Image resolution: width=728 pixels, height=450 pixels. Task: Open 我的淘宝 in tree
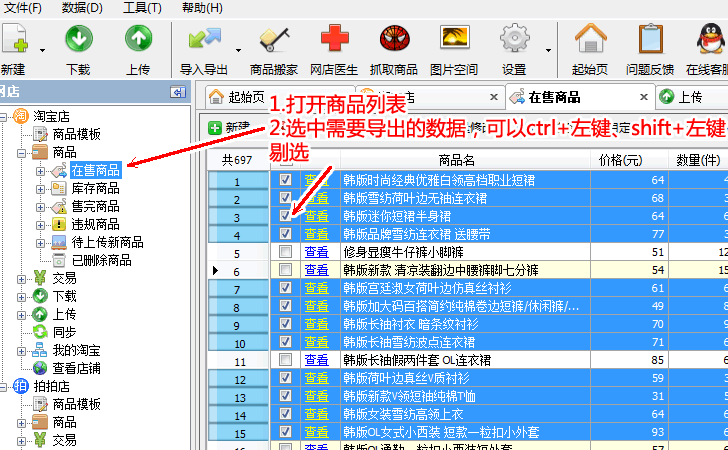click(x=76, y=350)
